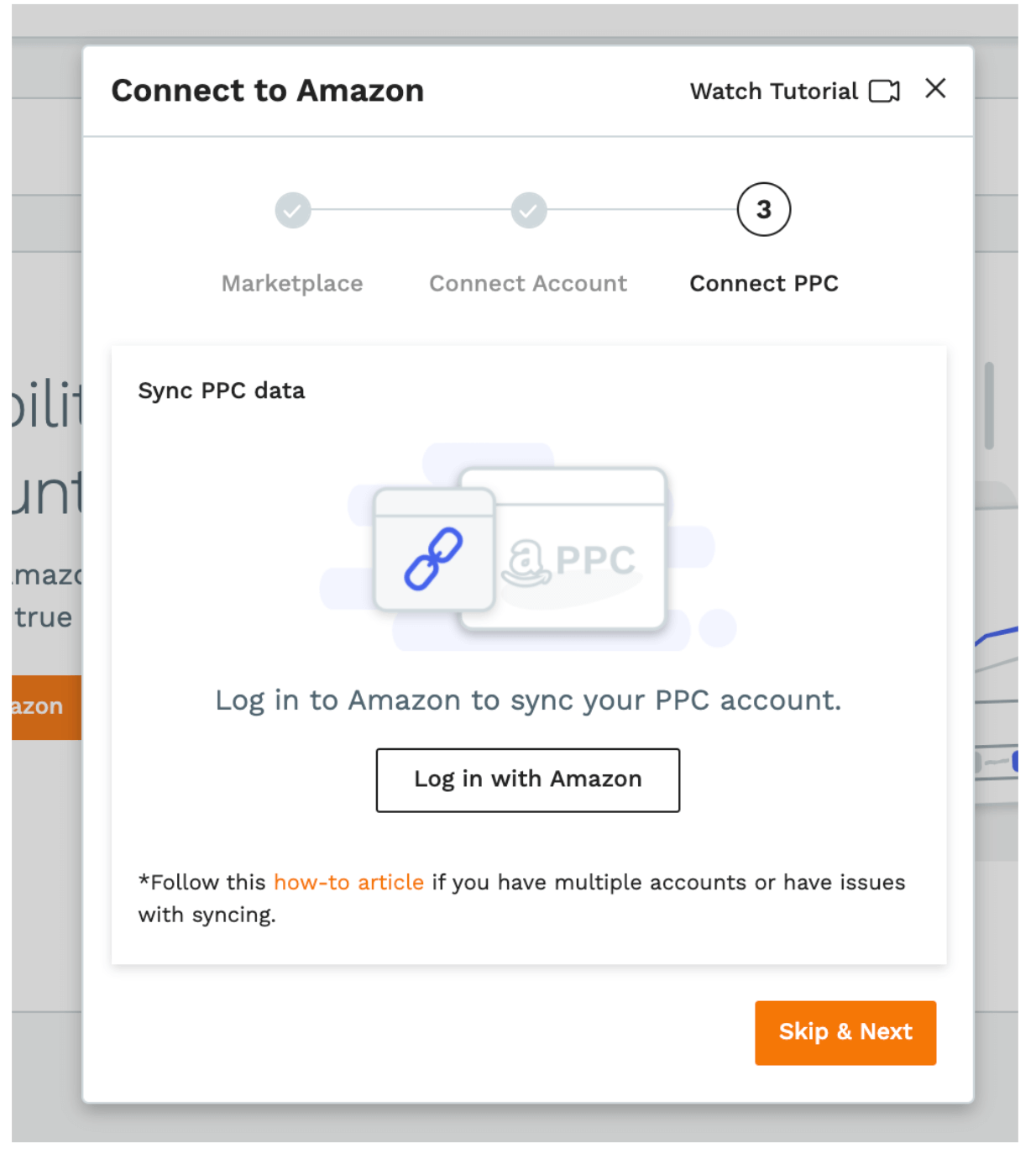Select the Connect PPC step label
The height and width of the screenshot is (1159, 1036).
pos(764,284)
